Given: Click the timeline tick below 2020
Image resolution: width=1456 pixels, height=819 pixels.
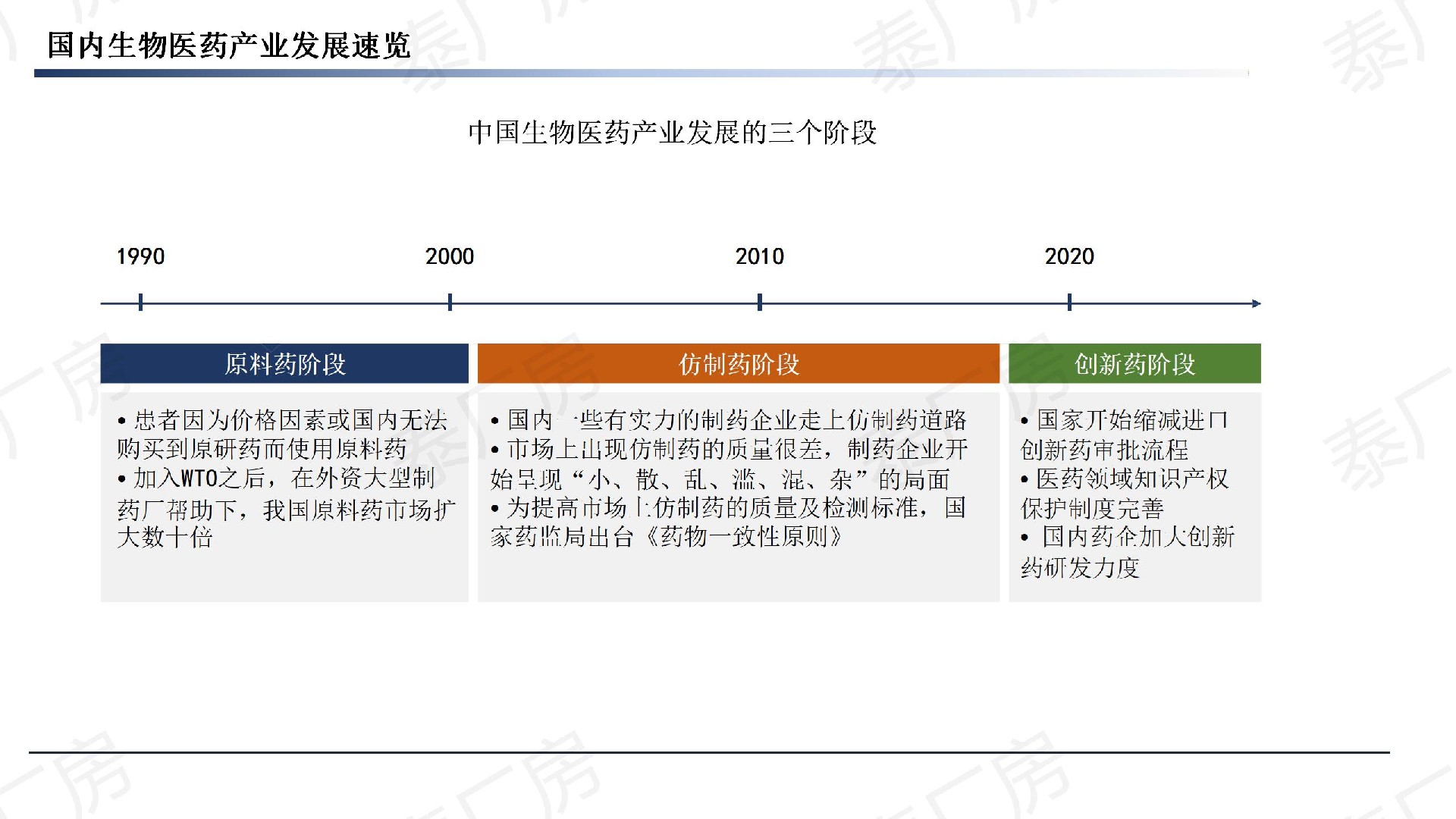Looking at the screenshot, I should [x=1069, y=303].
